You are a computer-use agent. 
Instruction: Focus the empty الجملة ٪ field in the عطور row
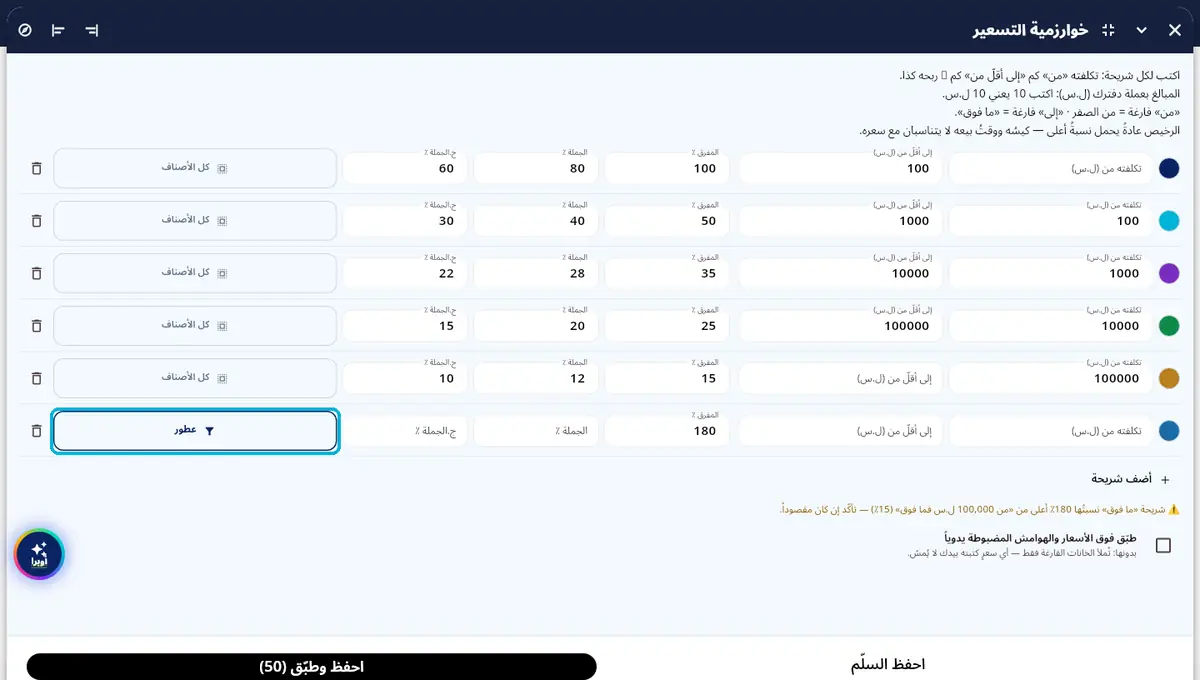(535, 431)
